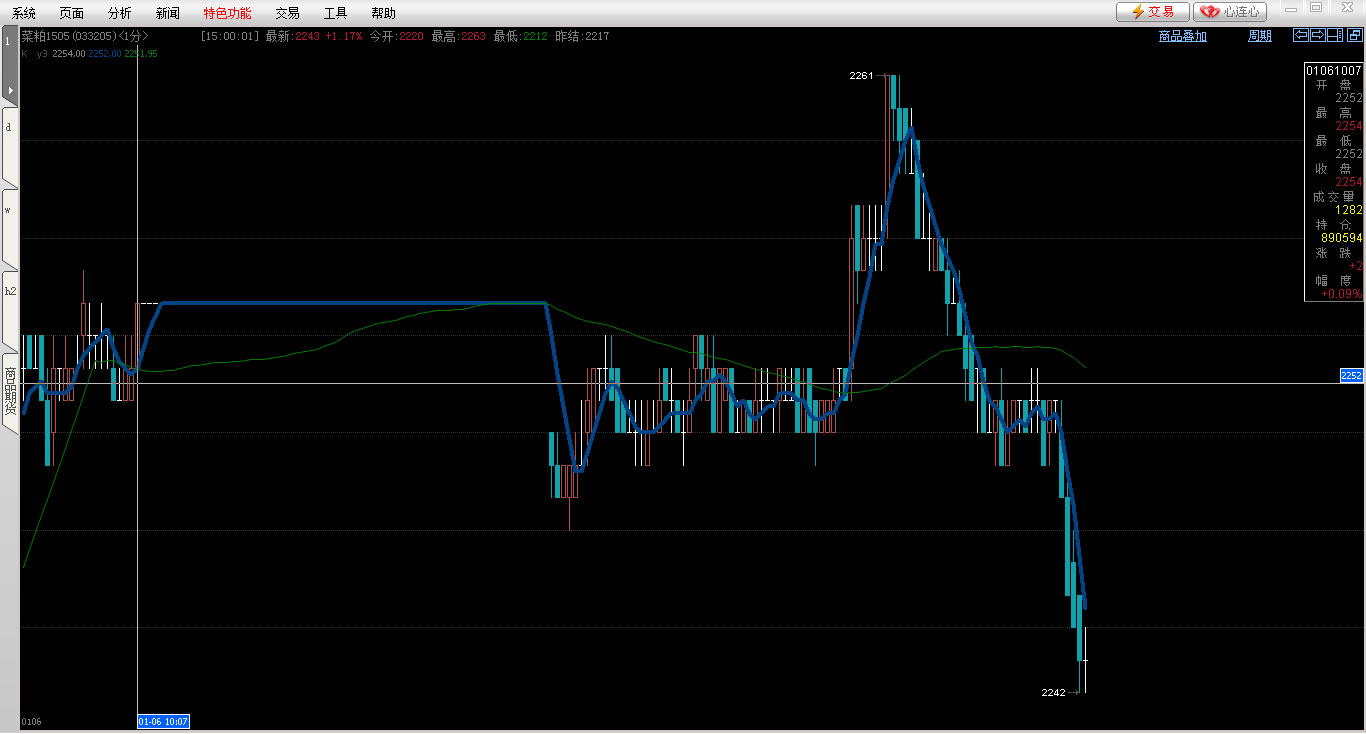Click the 心连心 hearts button
Viewport: 1366px width, 734px height.
1230,12
